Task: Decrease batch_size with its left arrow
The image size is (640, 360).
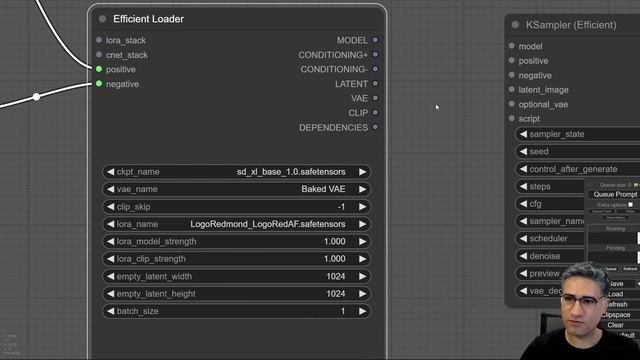Action: (110, 311)
